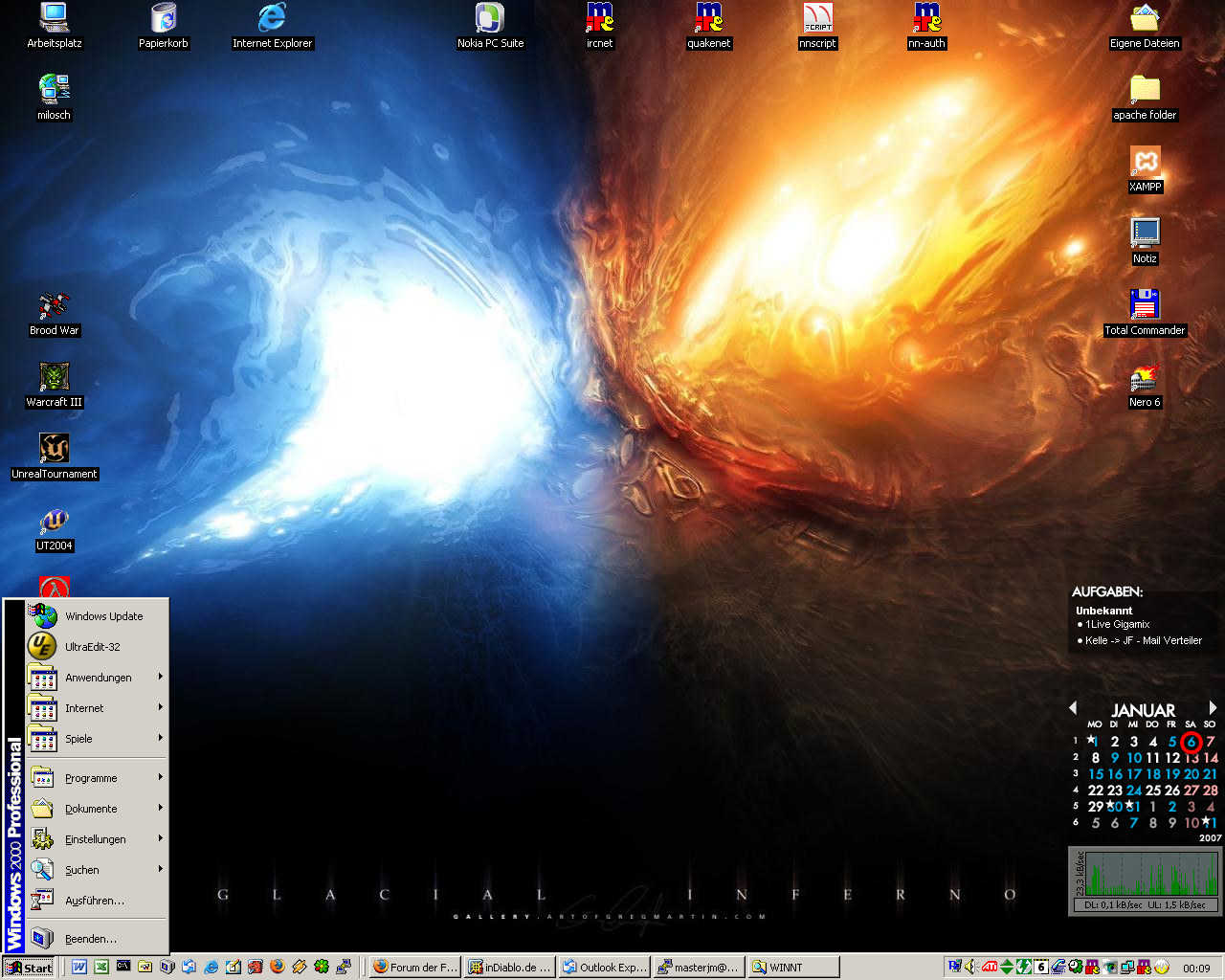1225x980 pixels.
Task: Expand Spiele submenu in Start menu
Action: click(97, 739)
